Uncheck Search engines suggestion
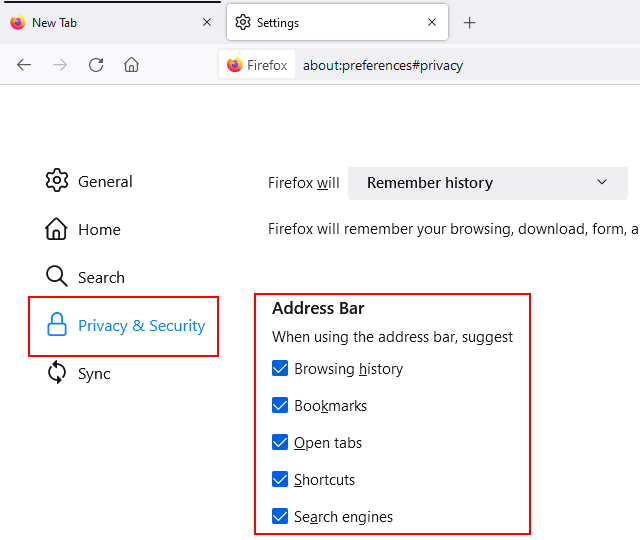The image size is (640, 540). click(280, 516)
